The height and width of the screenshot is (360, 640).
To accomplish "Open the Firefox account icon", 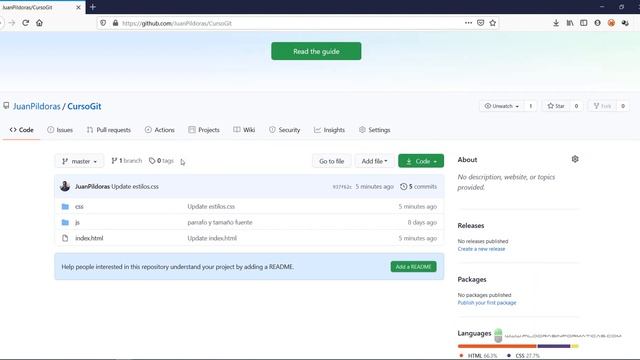I will click(x=598, y=23).
